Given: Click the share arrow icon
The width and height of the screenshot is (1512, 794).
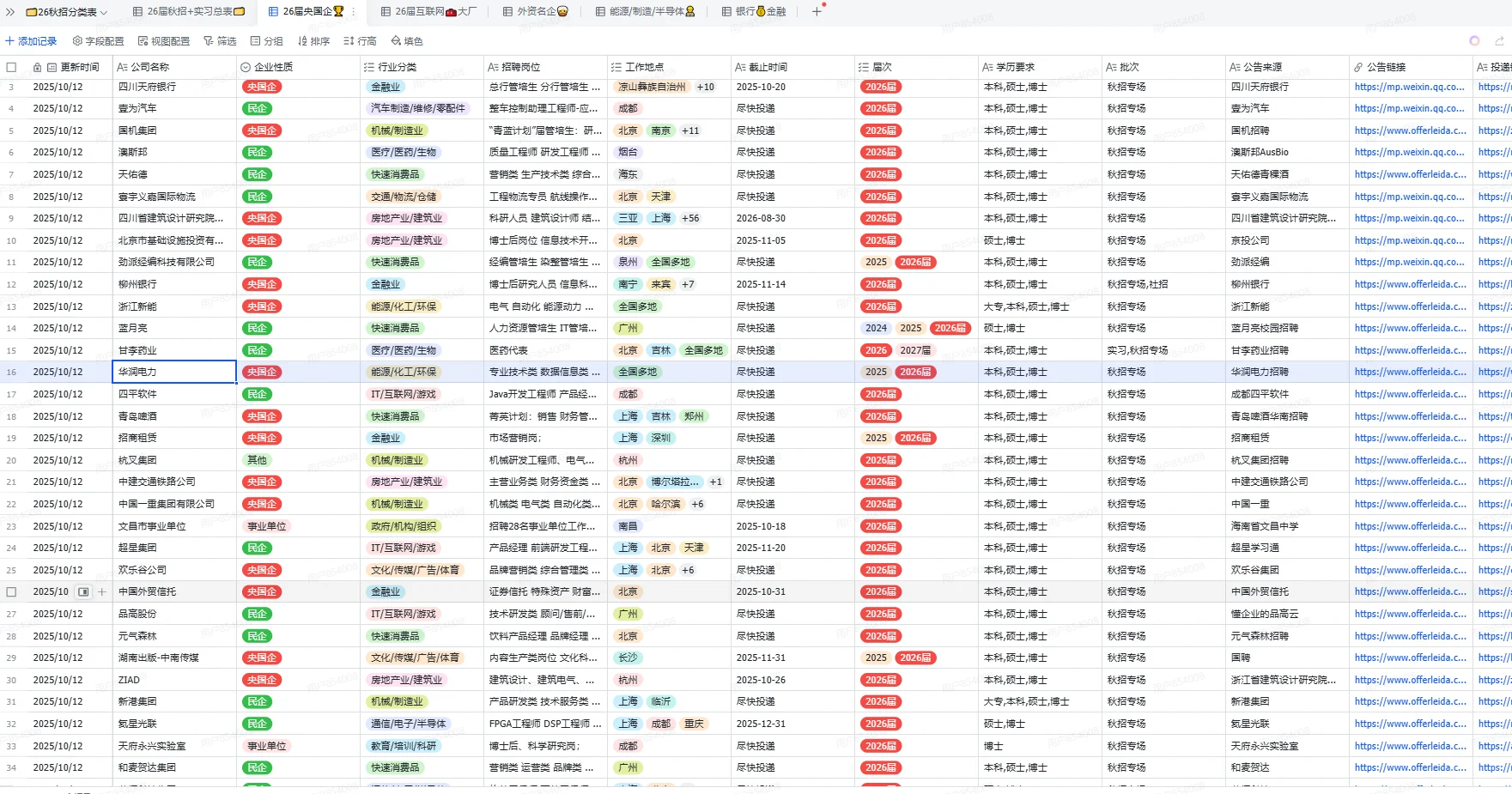Looking at the screenshot, I should tap(1500, 41).
